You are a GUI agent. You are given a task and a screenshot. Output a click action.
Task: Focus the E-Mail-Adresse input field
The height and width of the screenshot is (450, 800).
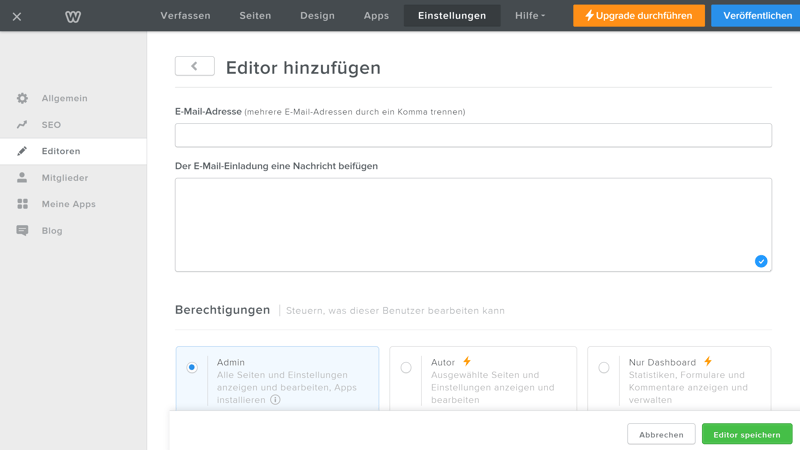pos(473,135)
